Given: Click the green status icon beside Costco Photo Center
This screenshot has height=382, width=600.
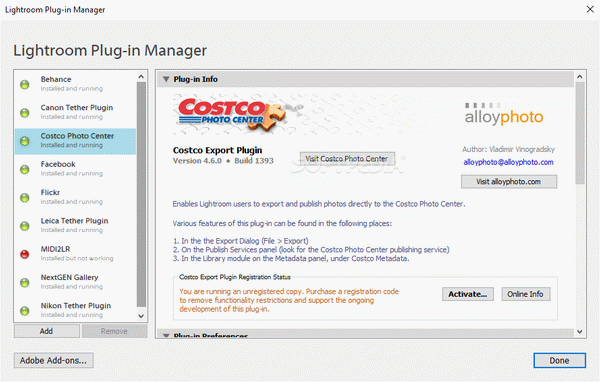Looking at the screenshot, I should click(24, 141).
